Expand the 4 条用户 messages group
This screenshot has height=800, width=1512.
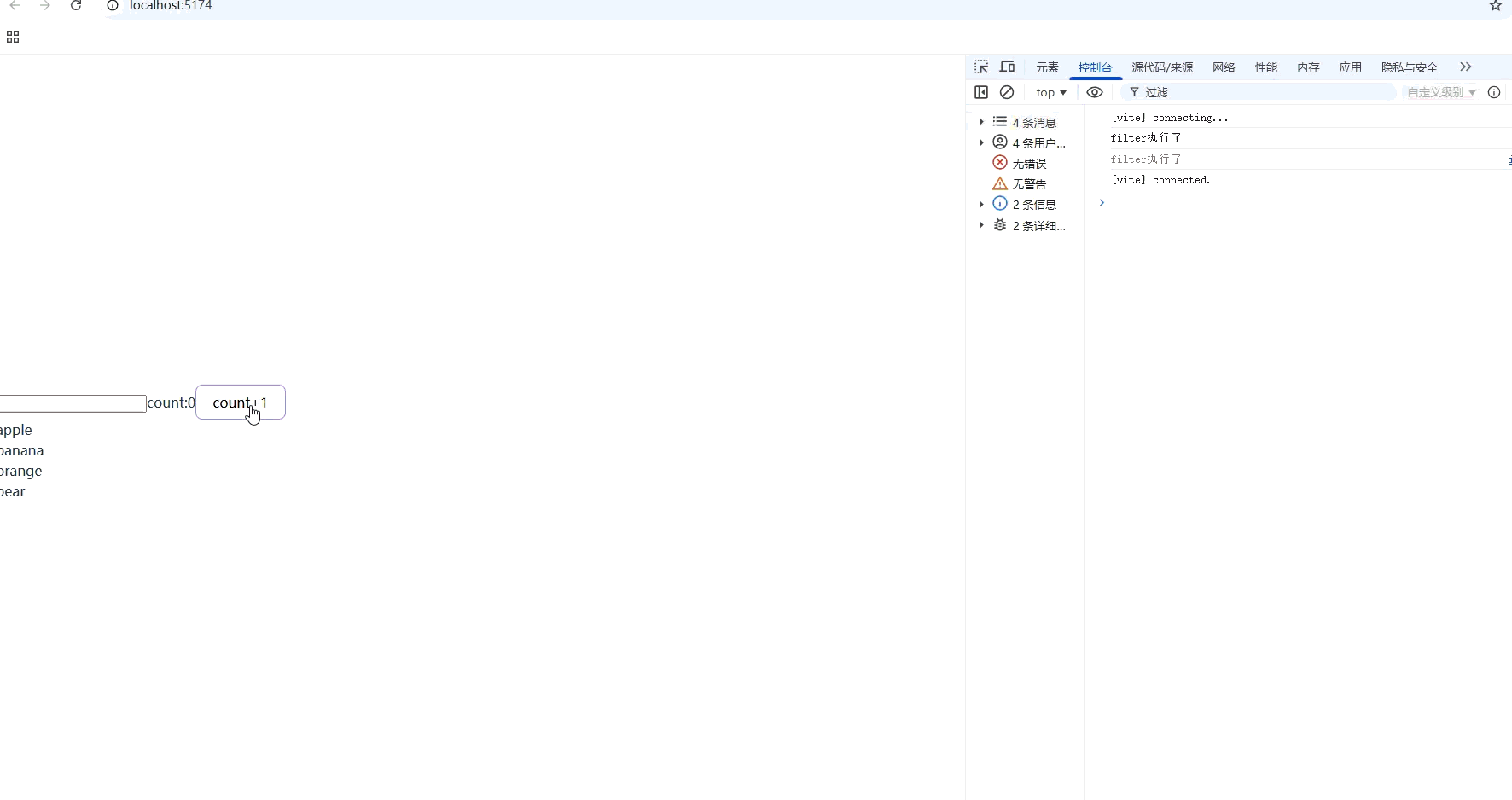coord(981,142)
